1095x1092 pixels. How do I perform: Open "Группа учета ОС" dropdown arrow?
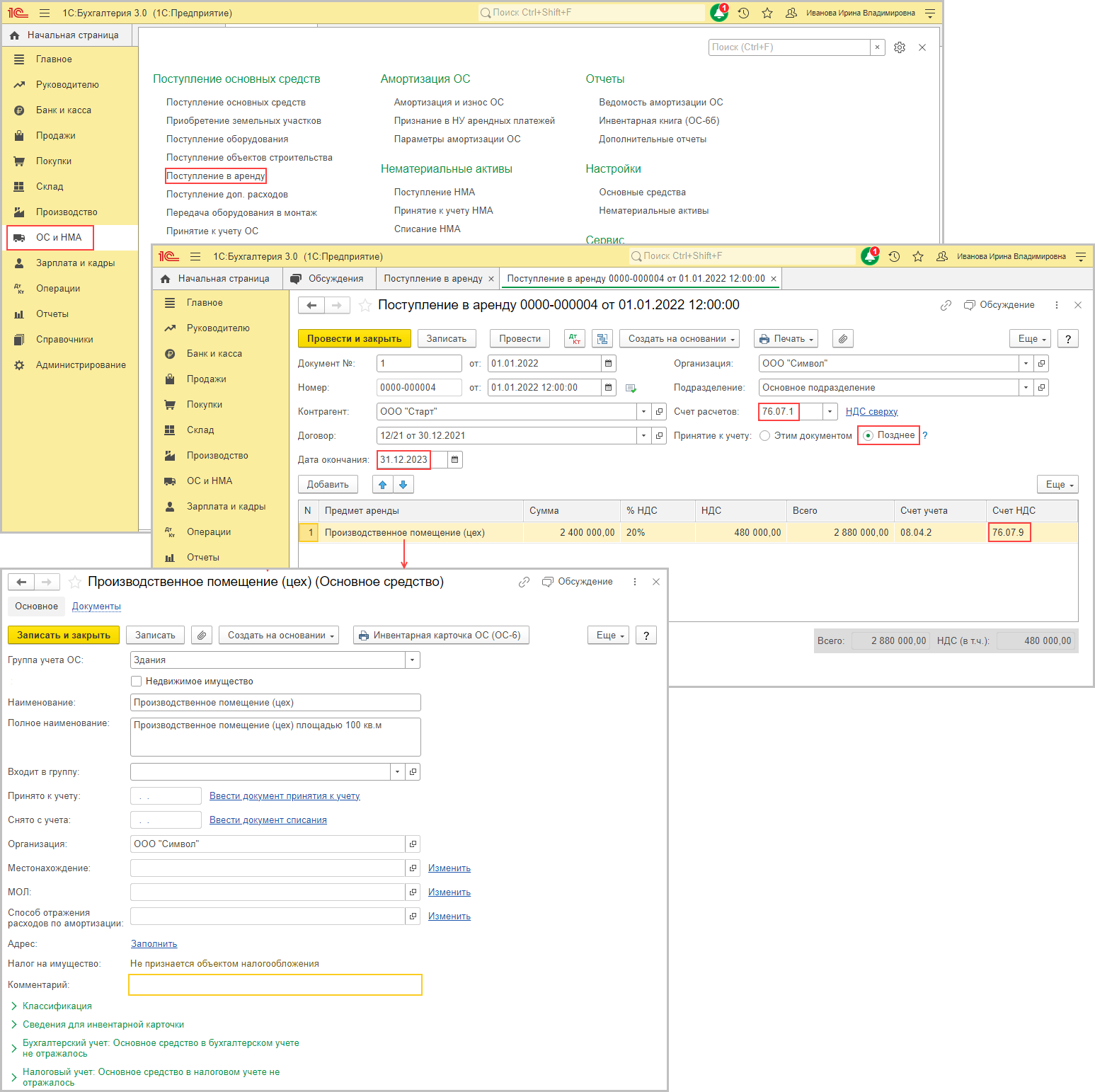click(413, 660)
